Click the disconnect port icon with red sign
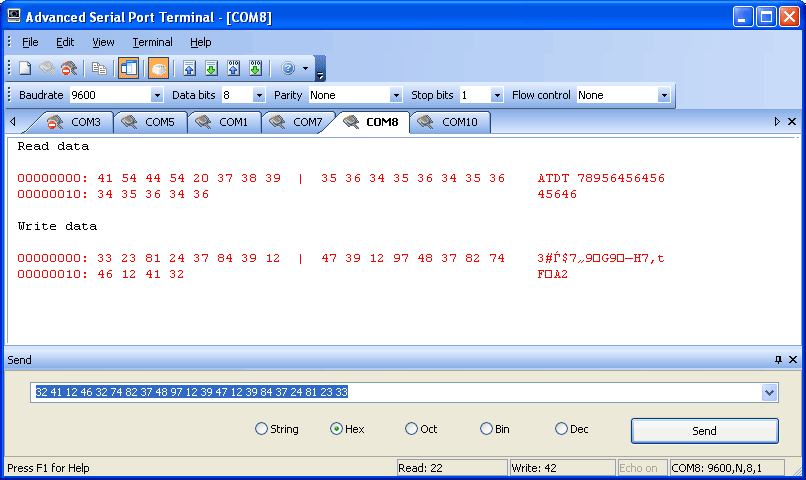 click(69, 68)
